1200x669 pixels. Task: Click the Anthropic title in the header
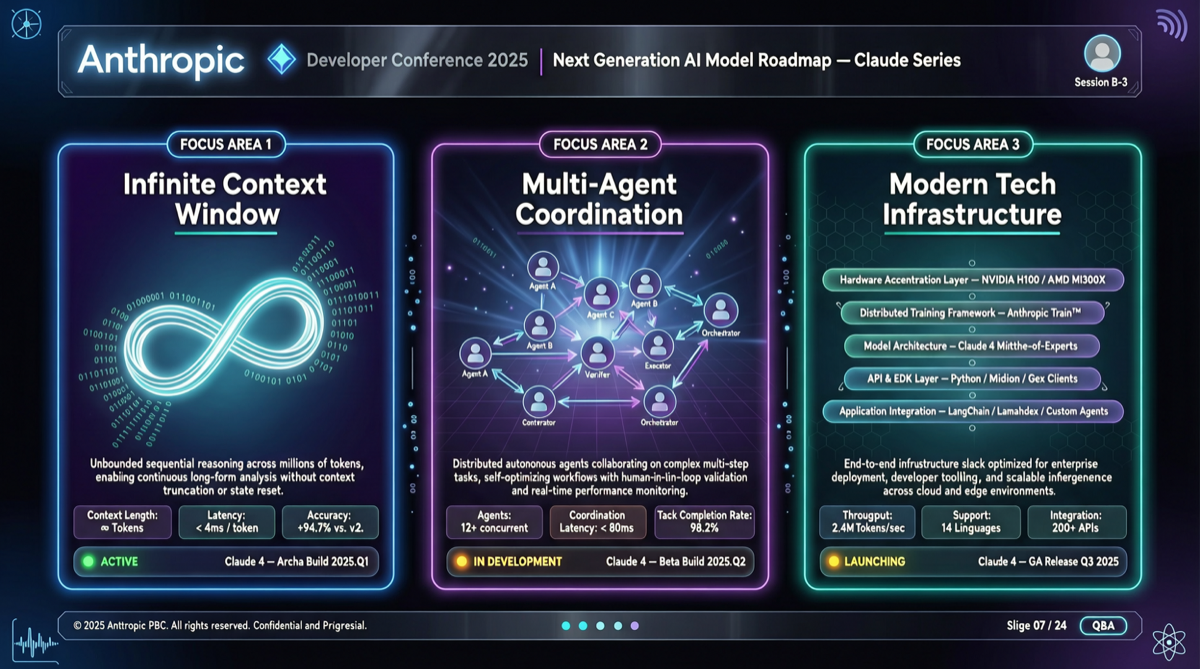pyautogui.click(x=161, y=60)
